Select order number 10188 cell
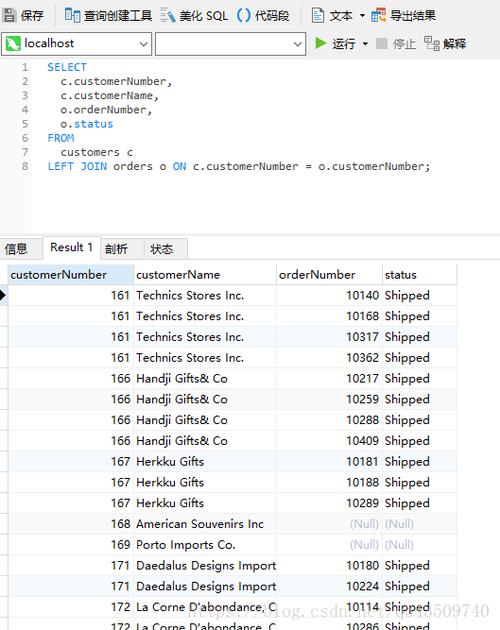 [329, 482]
